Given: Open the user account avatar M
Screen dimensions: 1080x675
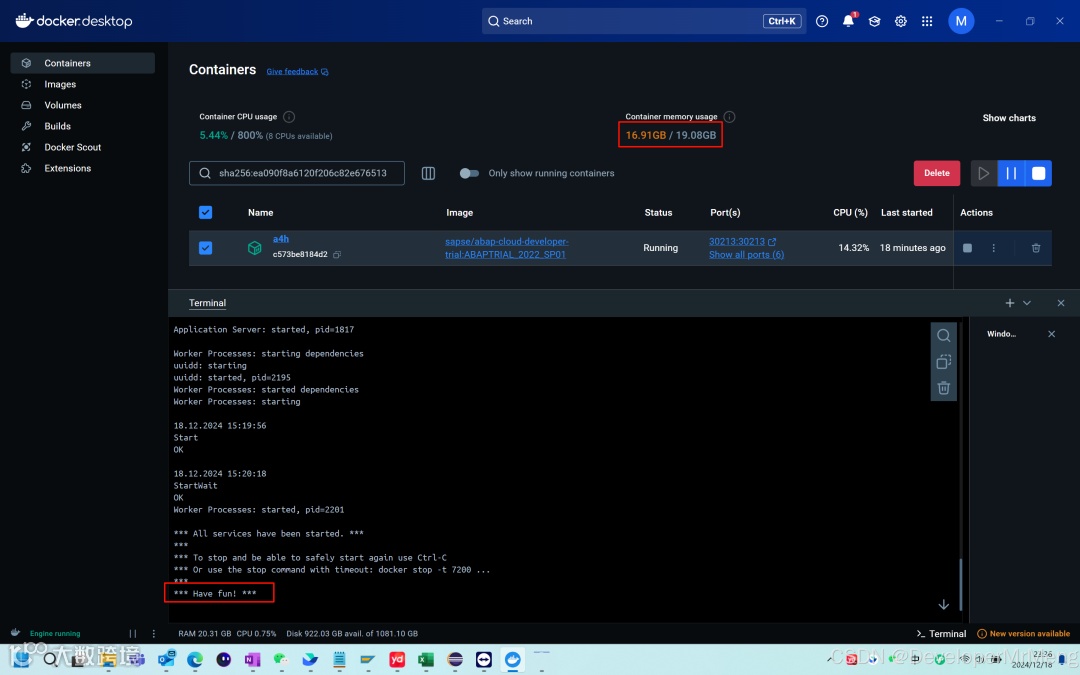Looking at the screenshot, I should pyautogui.click(x=961, y=21).
